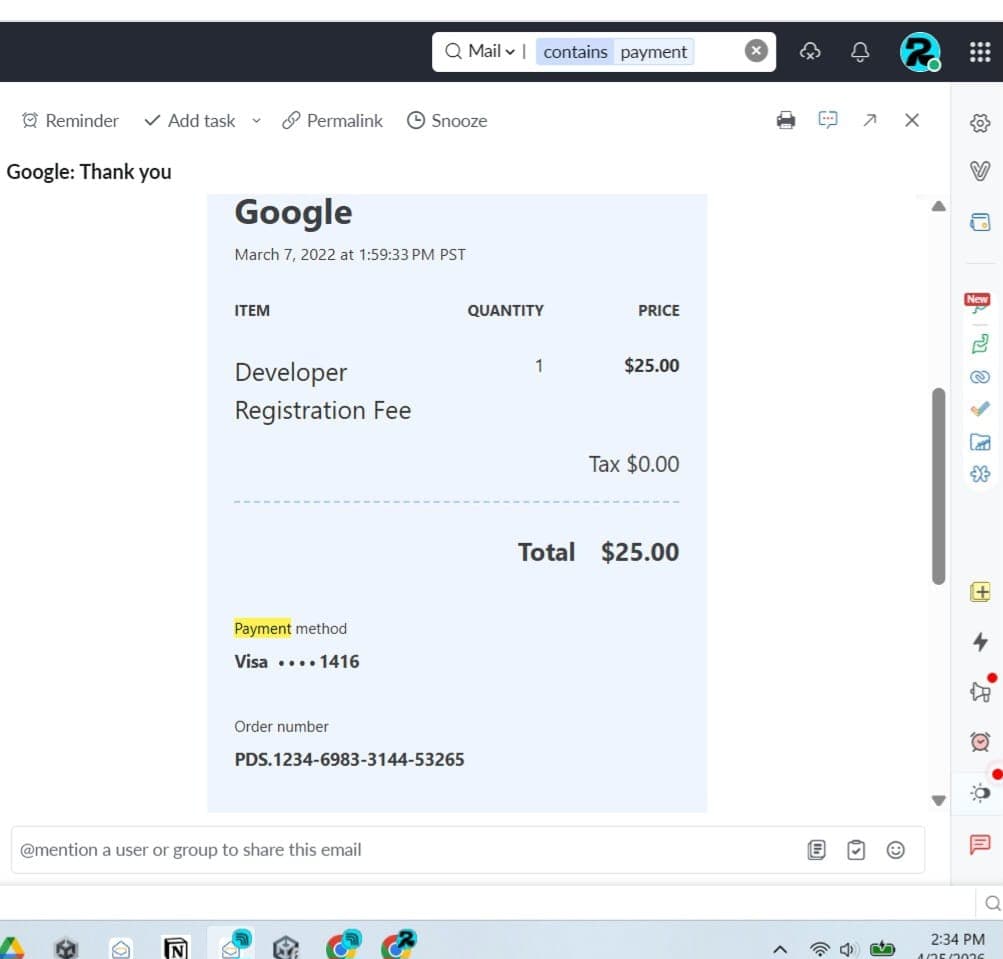Click the 'contains' search filter chip
The width and height of the screenshot is (1003, 959).
click(x=575, y=52)
